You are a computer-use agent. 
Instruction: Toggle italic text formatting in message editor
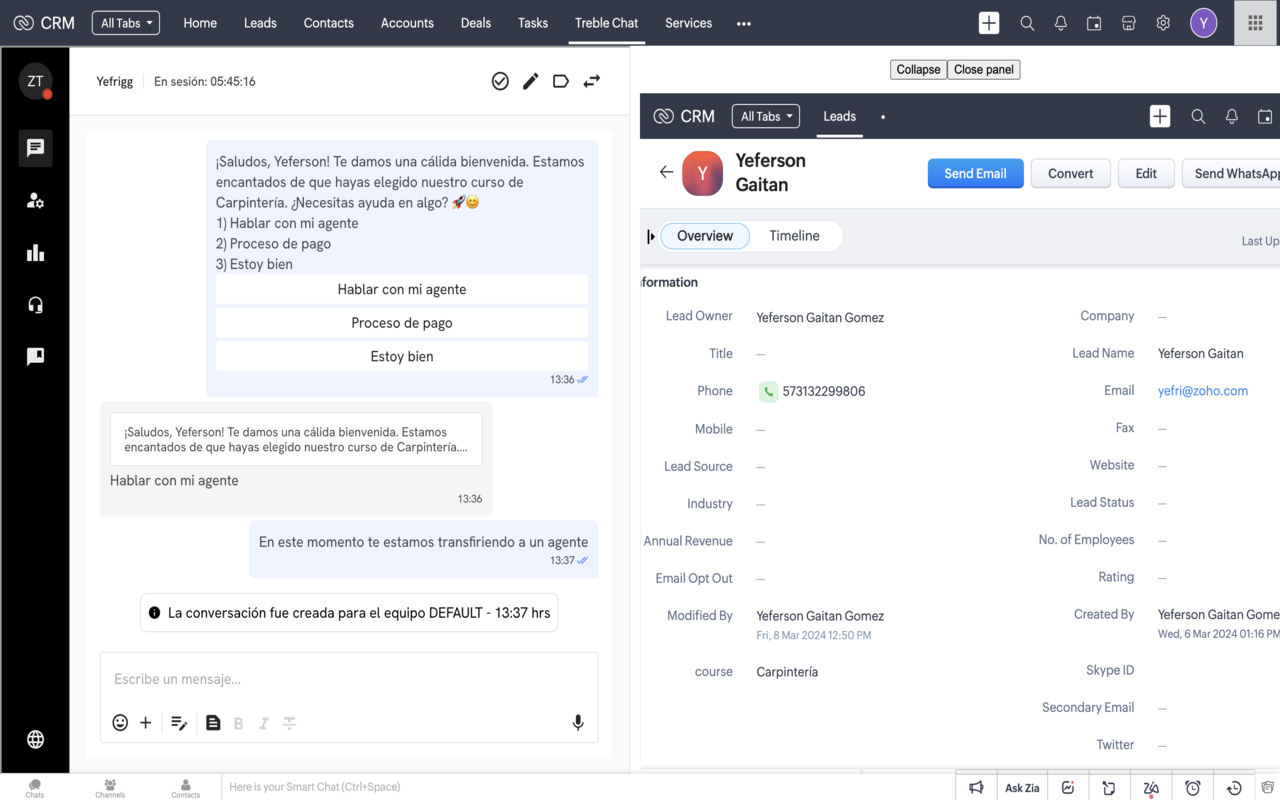click(264, 723)
